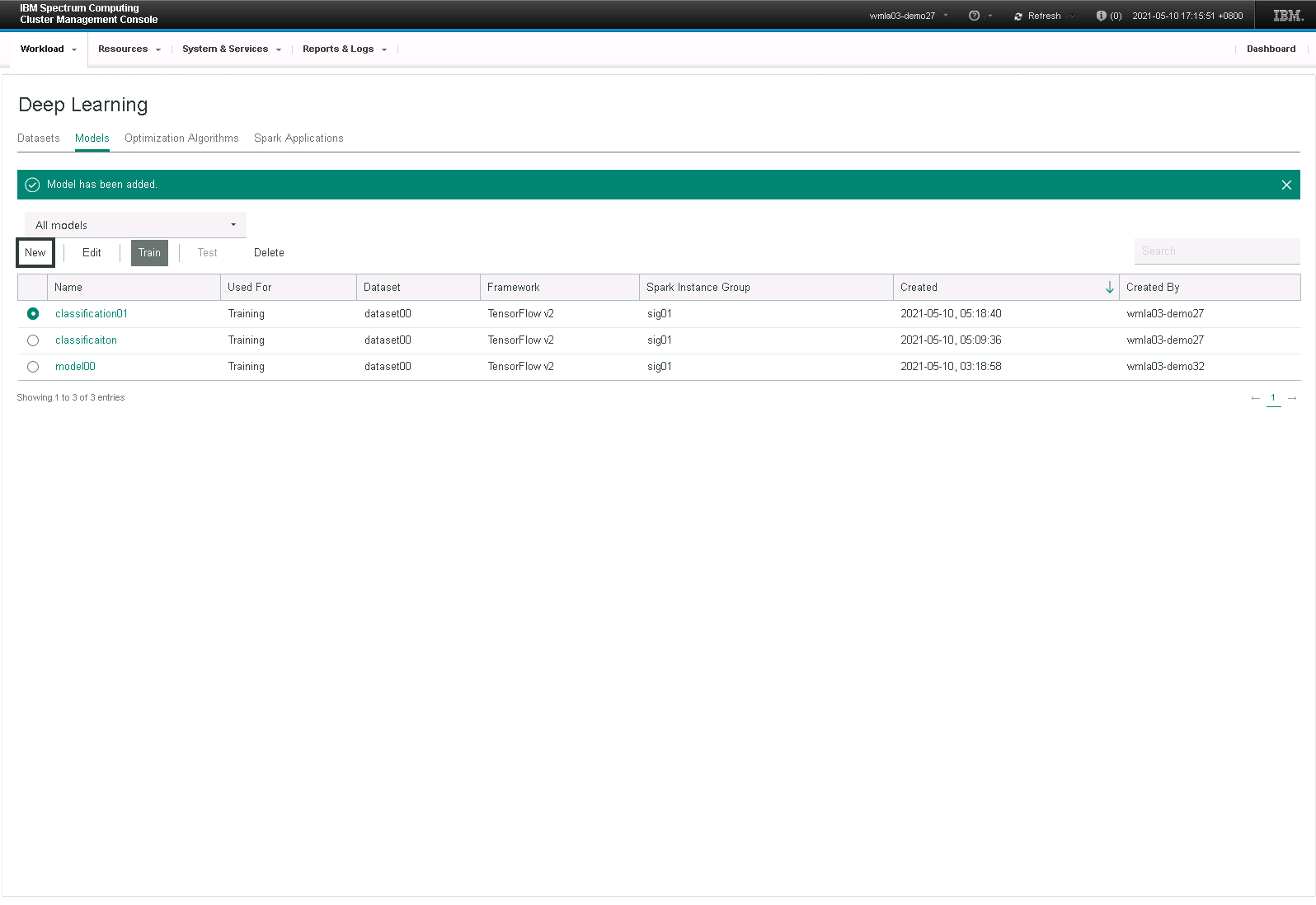Viewport: 1316px width, 905px height.
Task: Click page number 1 in pagination
Action: (1273, 398)
